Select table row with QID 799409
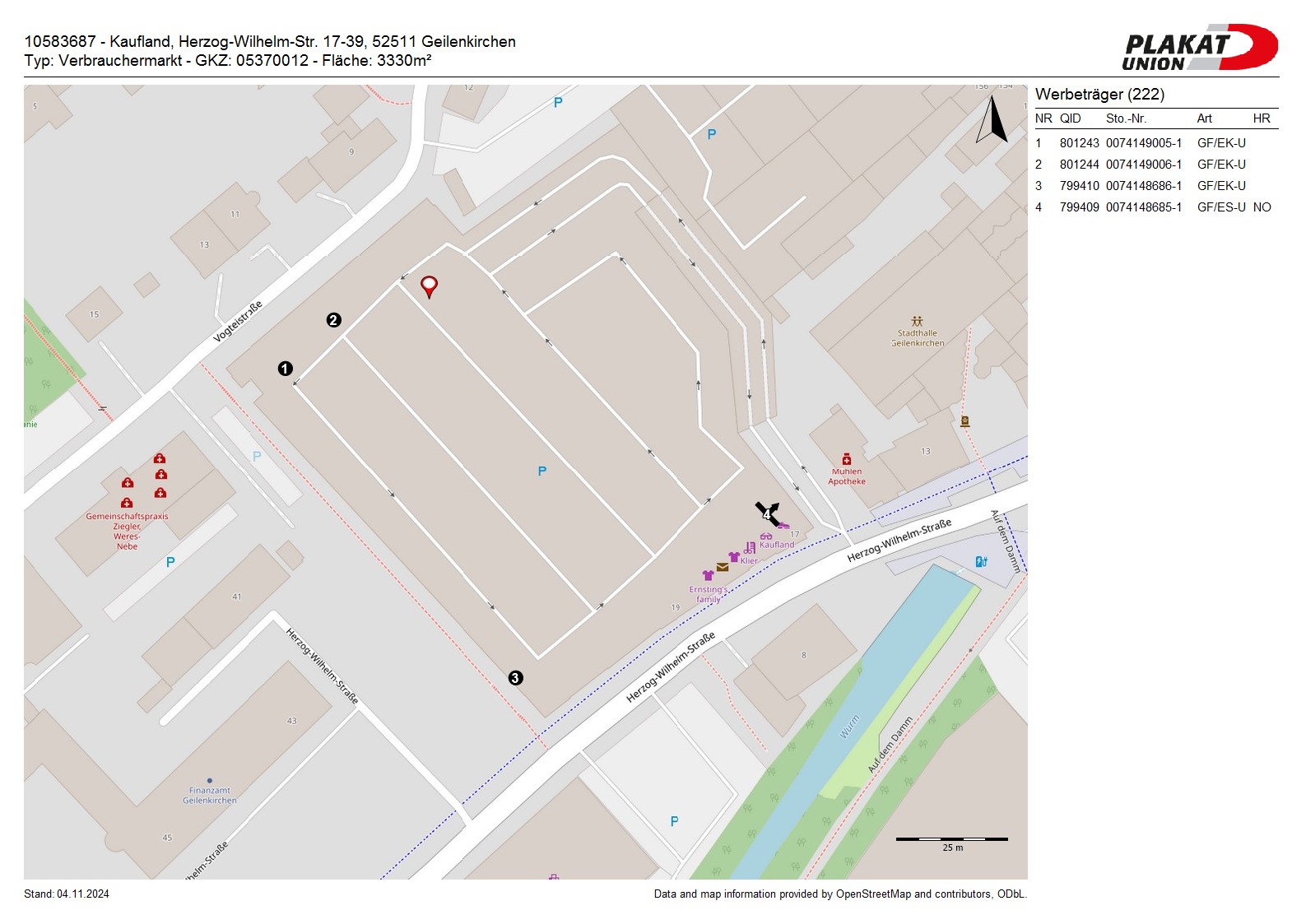The image size is (1306, 924). [x=1155, y=207]
